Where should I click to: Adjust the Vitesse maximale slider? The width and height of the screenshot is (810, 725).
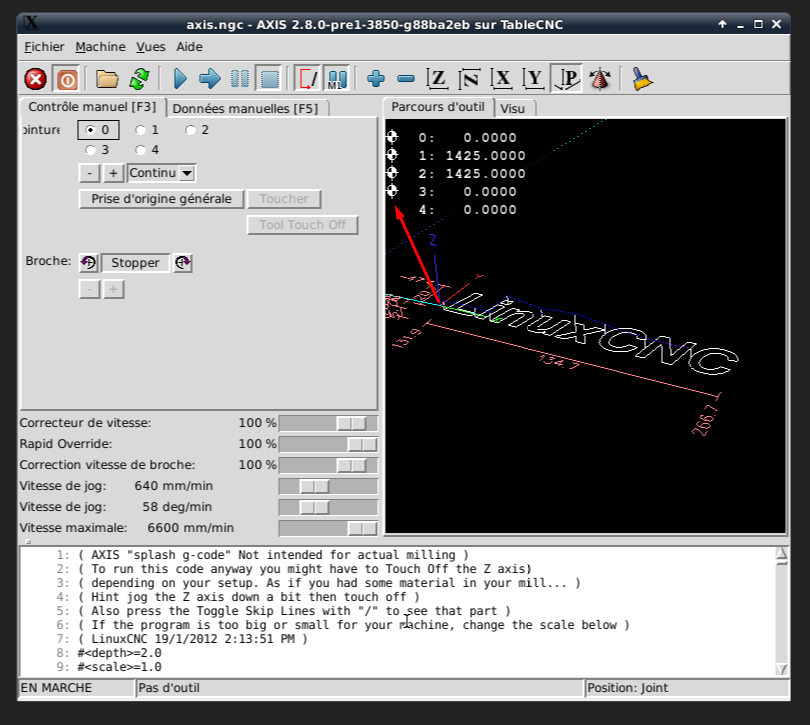(x=329, y=528)
